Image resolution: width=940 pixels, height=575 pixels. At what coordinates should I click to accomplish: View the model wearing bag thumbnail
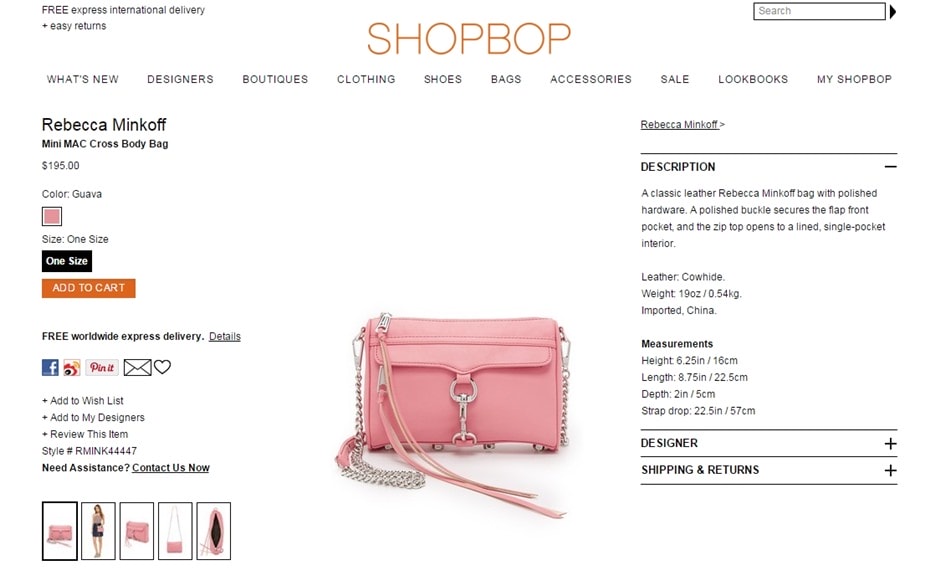(98, 531)
